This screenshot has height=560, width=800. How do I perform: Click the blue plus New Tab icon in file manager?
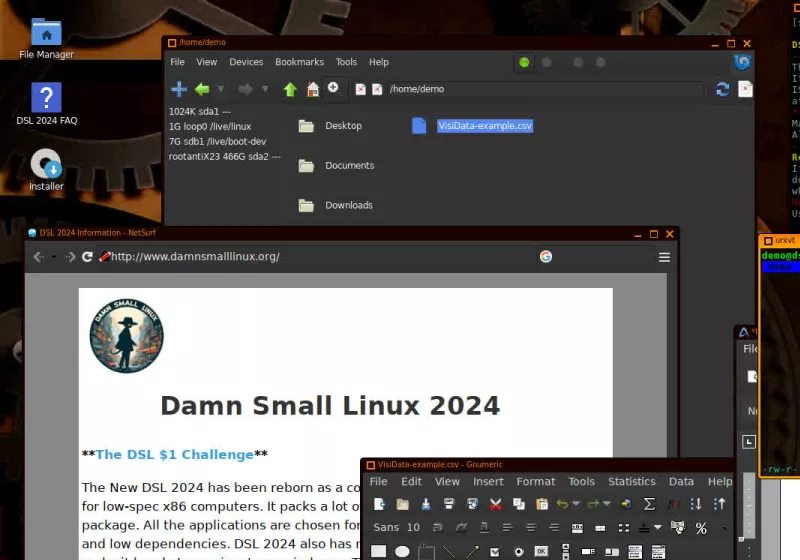pyautogui.click(x=179, y=89)
